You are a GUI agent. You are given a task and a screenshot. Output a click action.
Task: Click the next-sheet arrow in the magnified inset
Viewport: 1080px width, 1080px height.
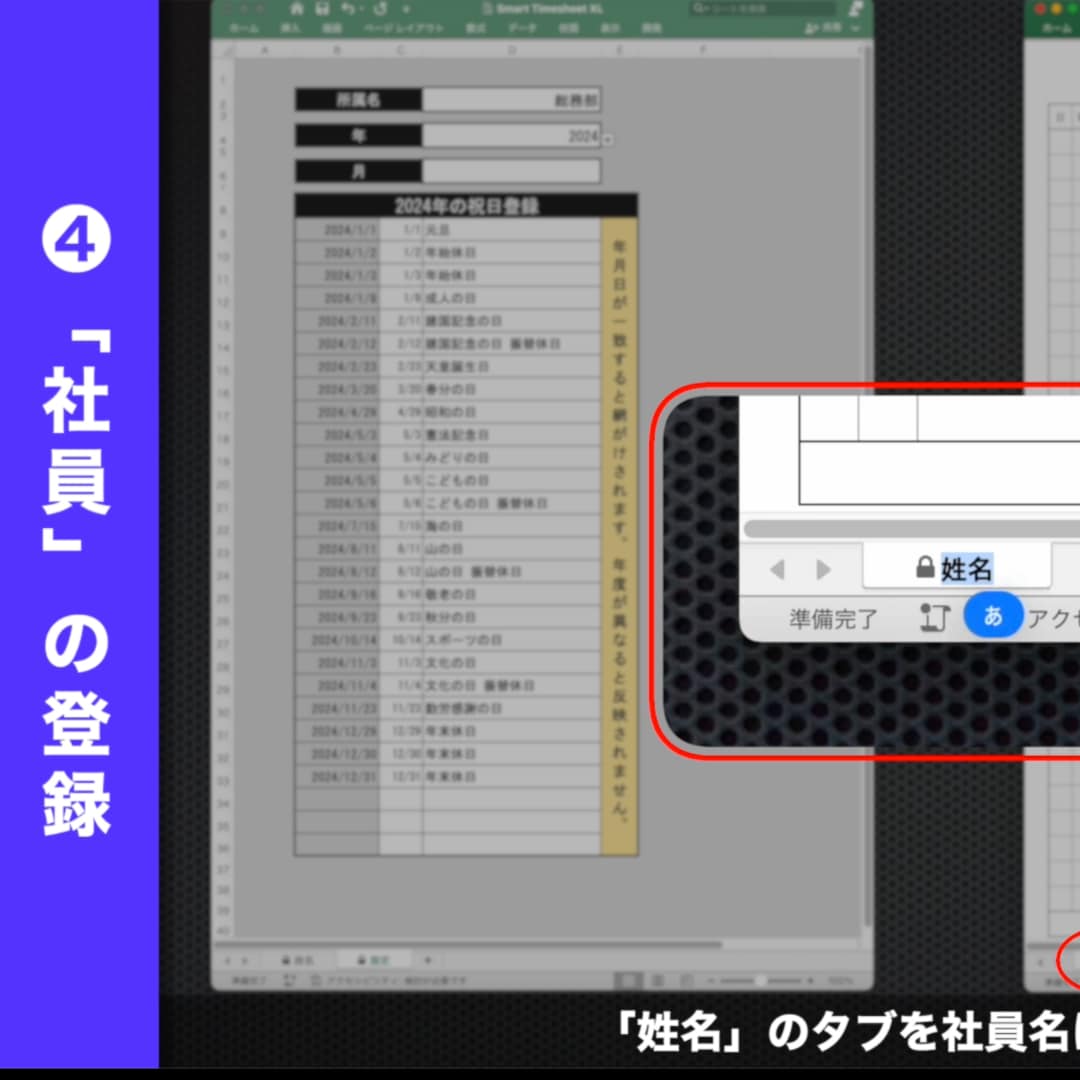[822, 569]
